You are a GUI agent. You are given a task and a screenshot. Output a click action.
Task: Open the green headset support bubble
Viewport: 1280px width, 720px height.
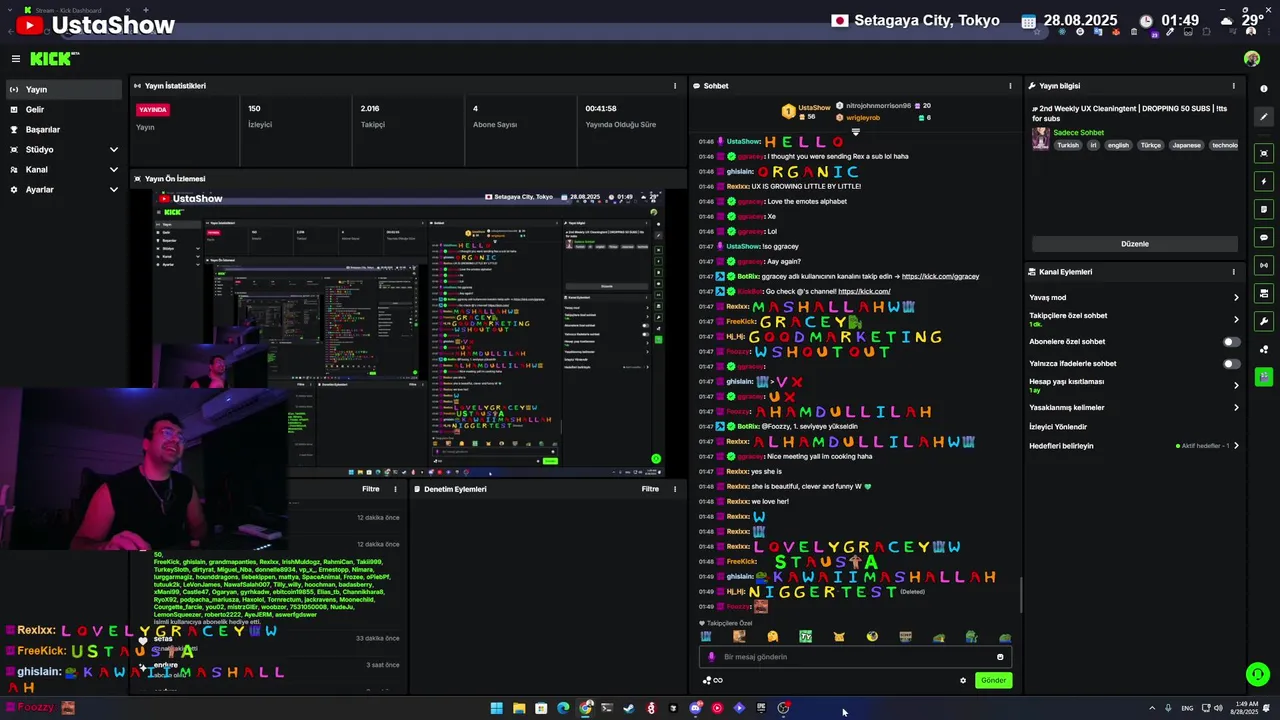pyautogui.click(x=1258, y=674)
